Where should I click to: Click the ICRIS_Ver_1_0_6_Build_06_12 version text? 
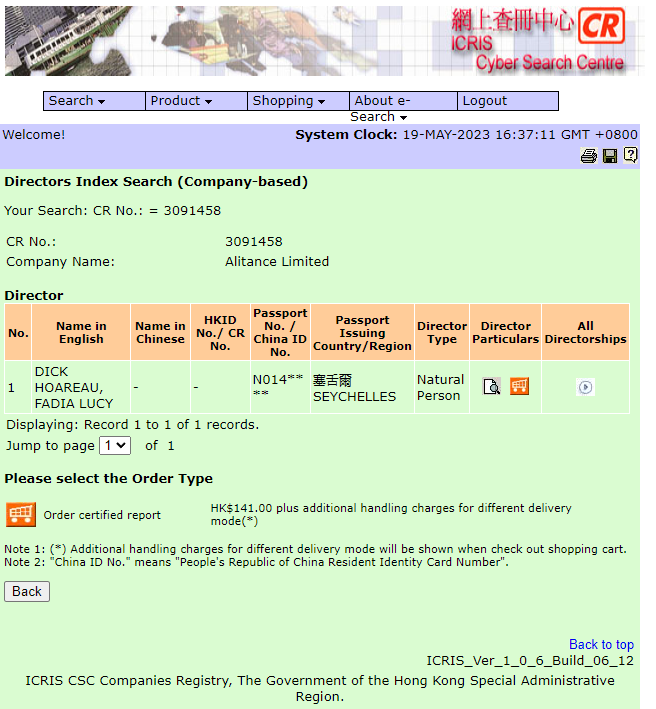click(x=530, y=661)
